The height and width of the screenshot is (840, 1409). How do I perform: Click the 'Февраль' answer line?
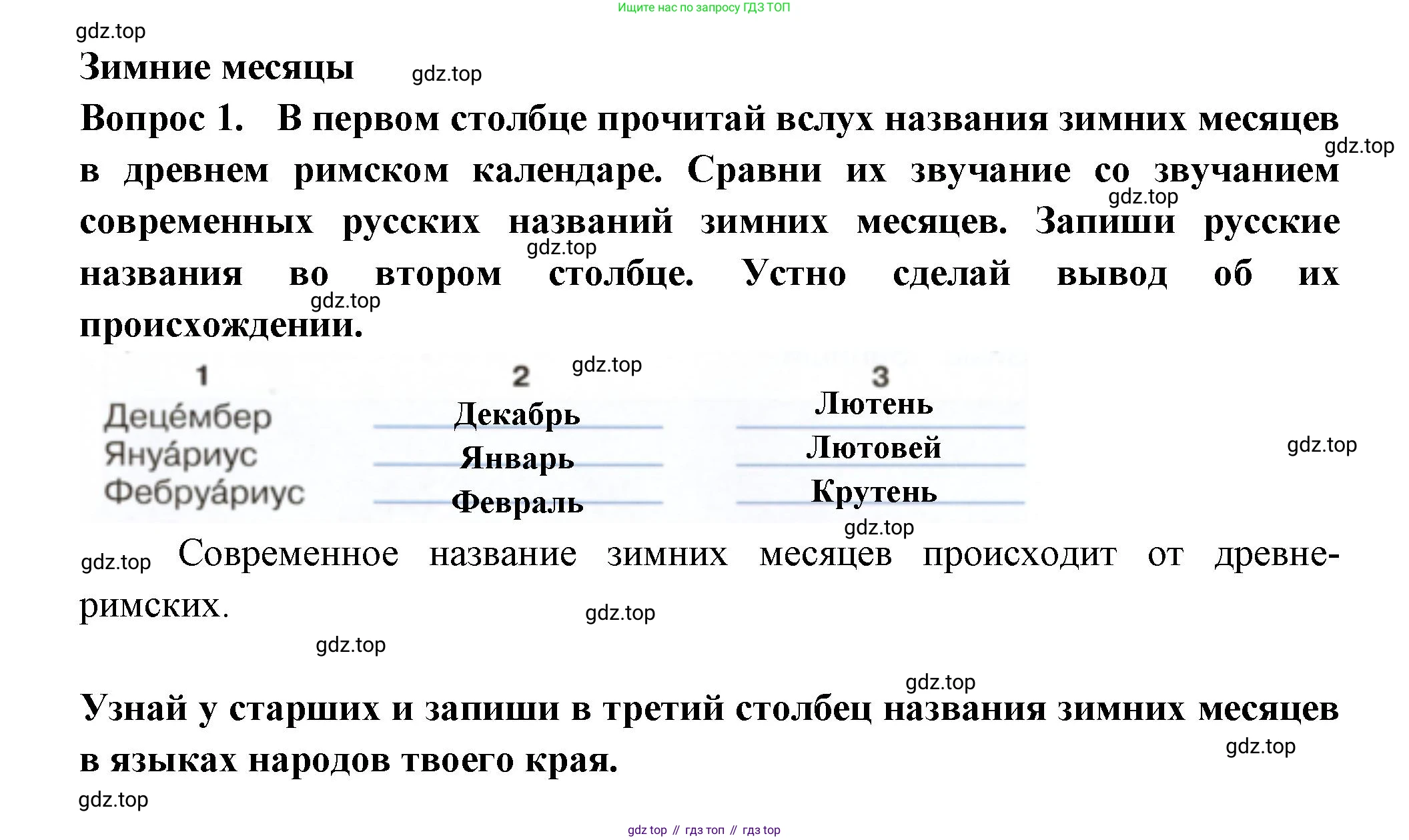(x=517, y=502)
